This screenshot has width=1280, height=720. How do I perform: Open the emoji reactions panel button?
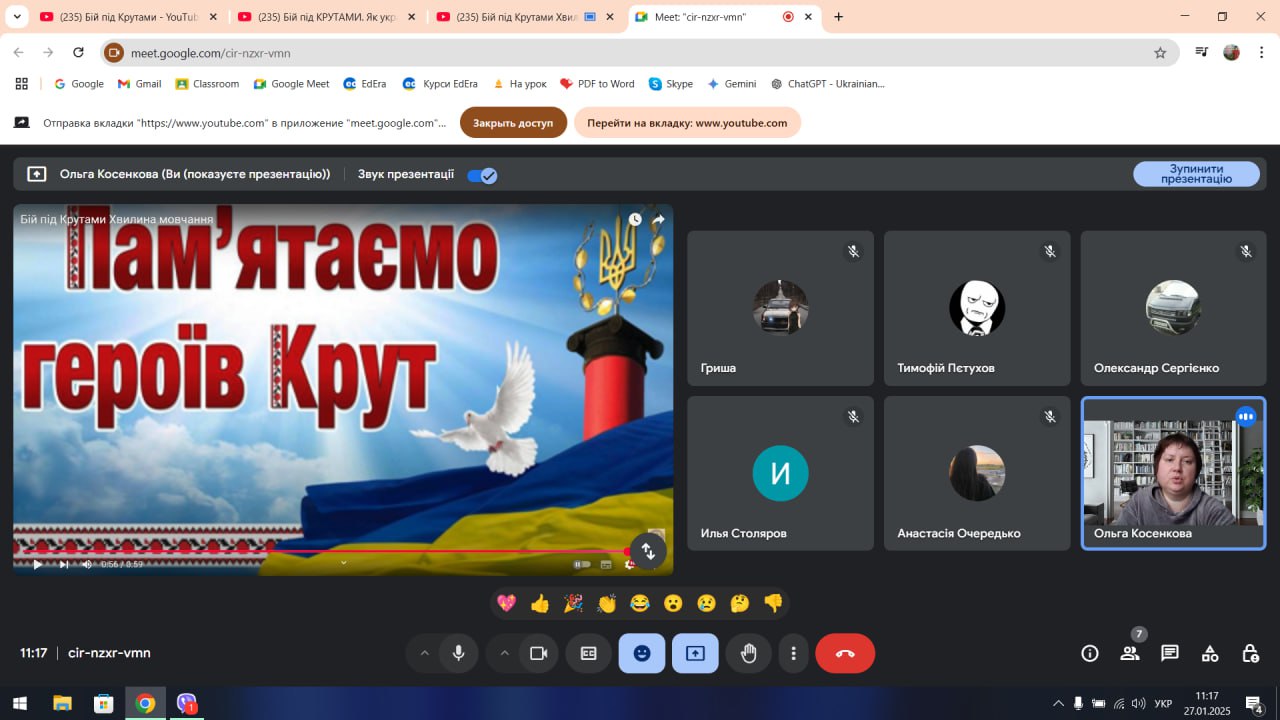tap(642, 653)
